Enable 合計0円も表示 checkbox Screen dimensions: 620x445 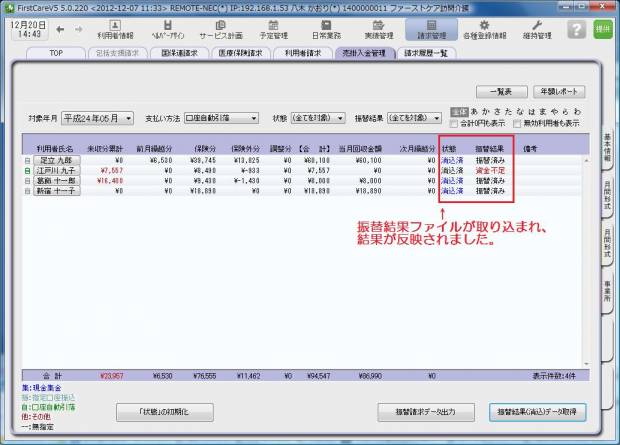click(x=456, y=124)
